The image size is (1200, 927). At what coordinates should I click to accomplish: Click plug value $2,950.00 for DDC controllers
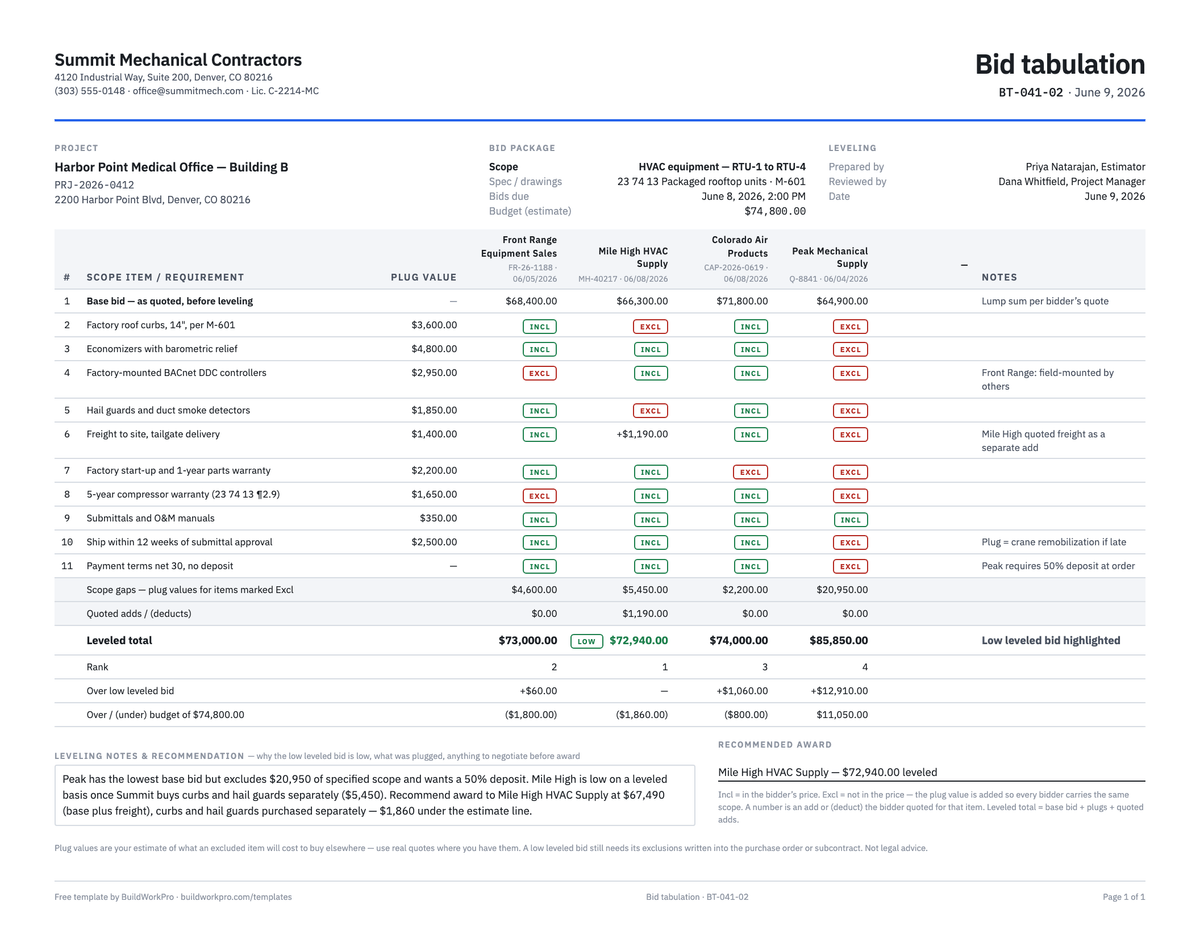click(x=434, y=373)
